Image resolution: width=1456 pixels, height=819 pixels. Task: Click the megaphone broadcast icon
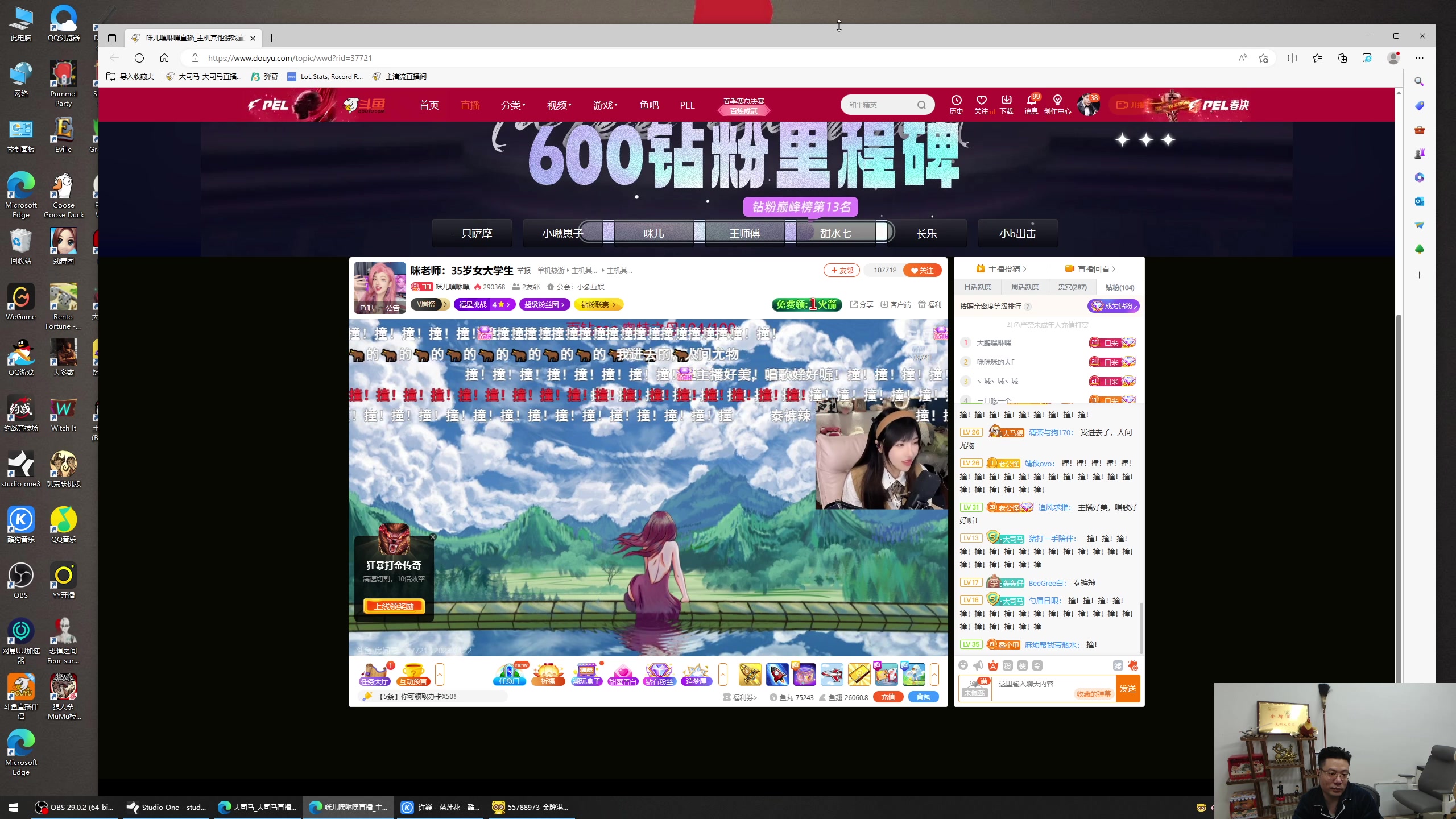pyautogui.click(x=978, y=665)
